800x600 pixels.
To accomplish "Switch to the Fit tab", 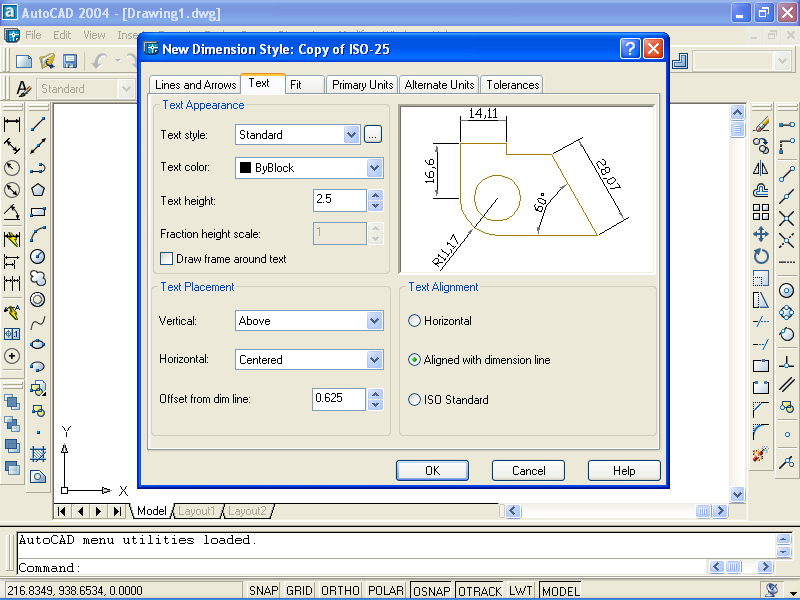I will (305, 85).
